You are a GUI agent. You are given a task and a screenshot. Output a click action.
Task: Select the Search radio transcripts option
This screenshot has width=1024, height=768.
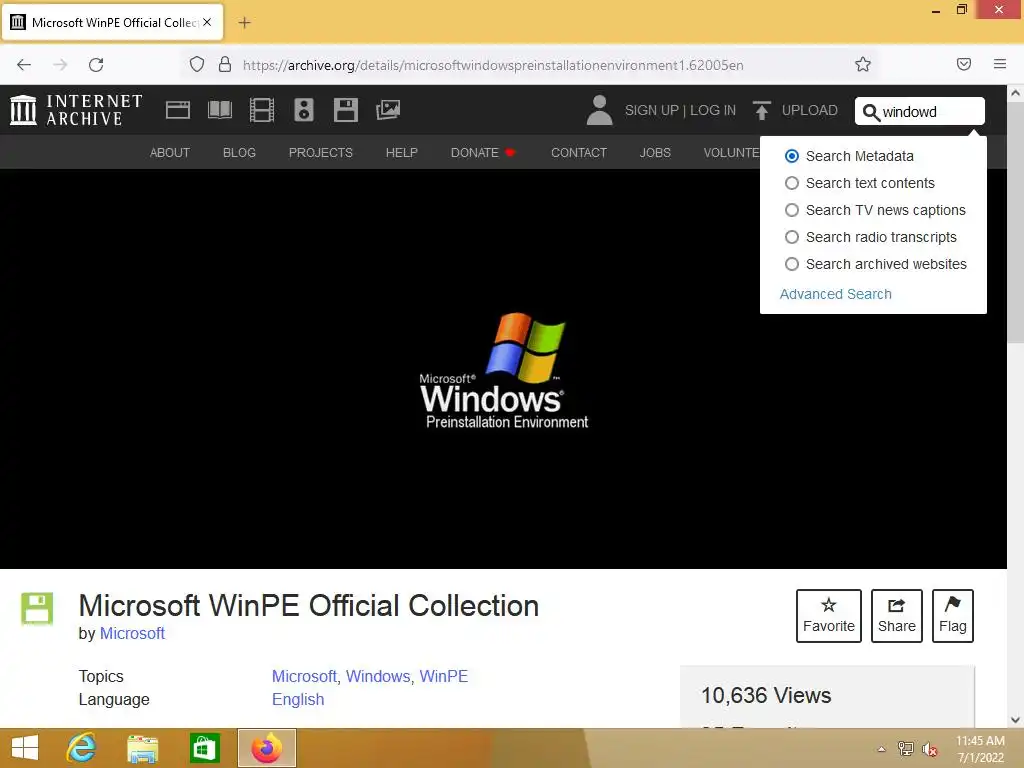tap(792, 237)
